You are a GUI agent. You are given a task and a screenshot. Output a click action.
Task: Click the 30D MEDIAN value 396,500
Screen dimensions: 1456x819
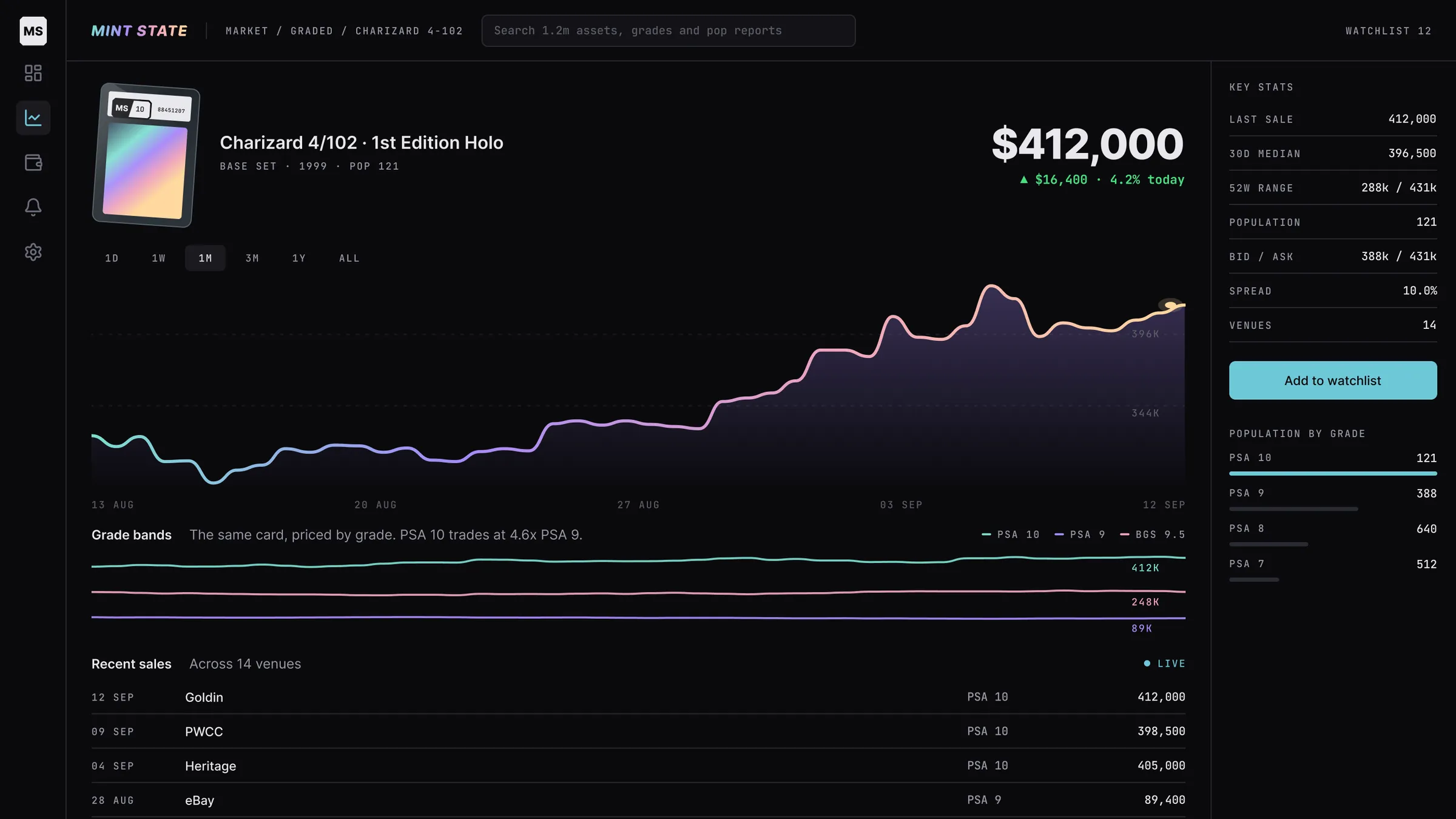(1412, 153)
